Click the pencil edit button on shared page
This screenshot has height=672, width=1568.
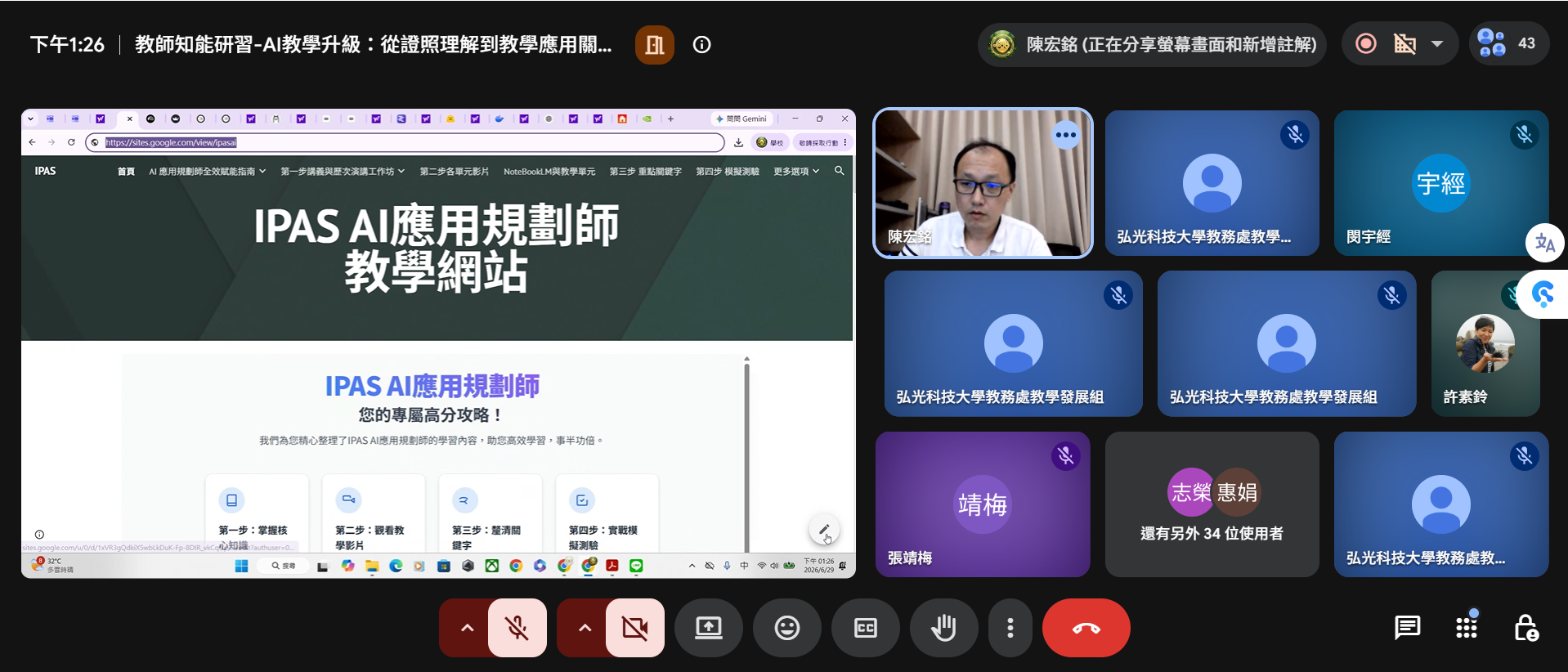tap(823, 530)
